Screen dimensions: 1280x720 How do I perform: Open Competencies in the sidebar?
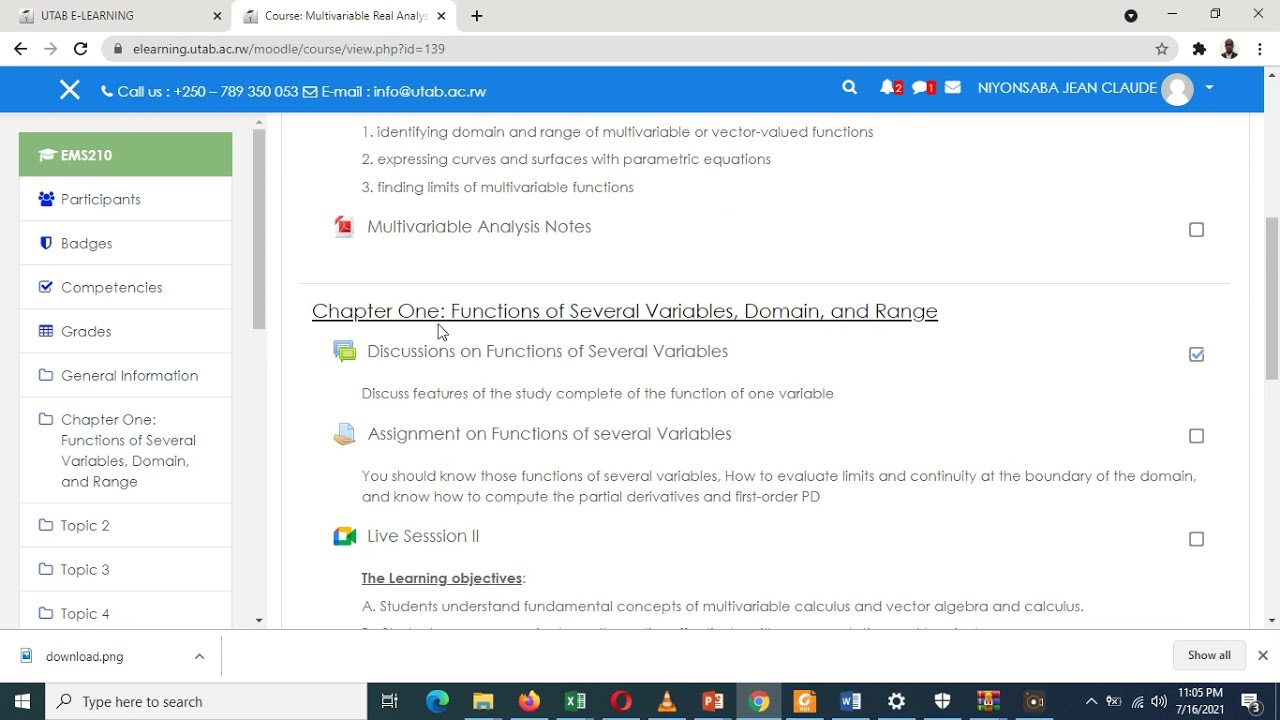coord(125,287)
